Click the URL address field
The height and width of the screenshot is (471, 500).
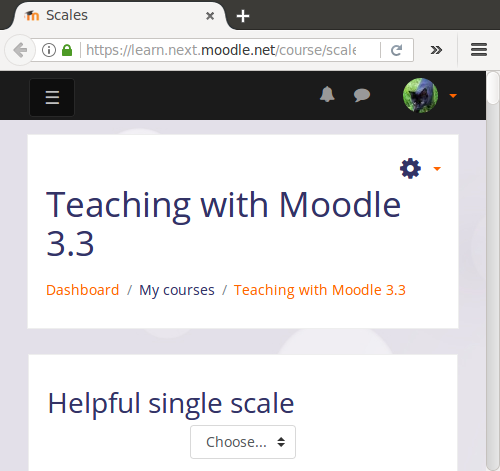[x=230, y=50]
